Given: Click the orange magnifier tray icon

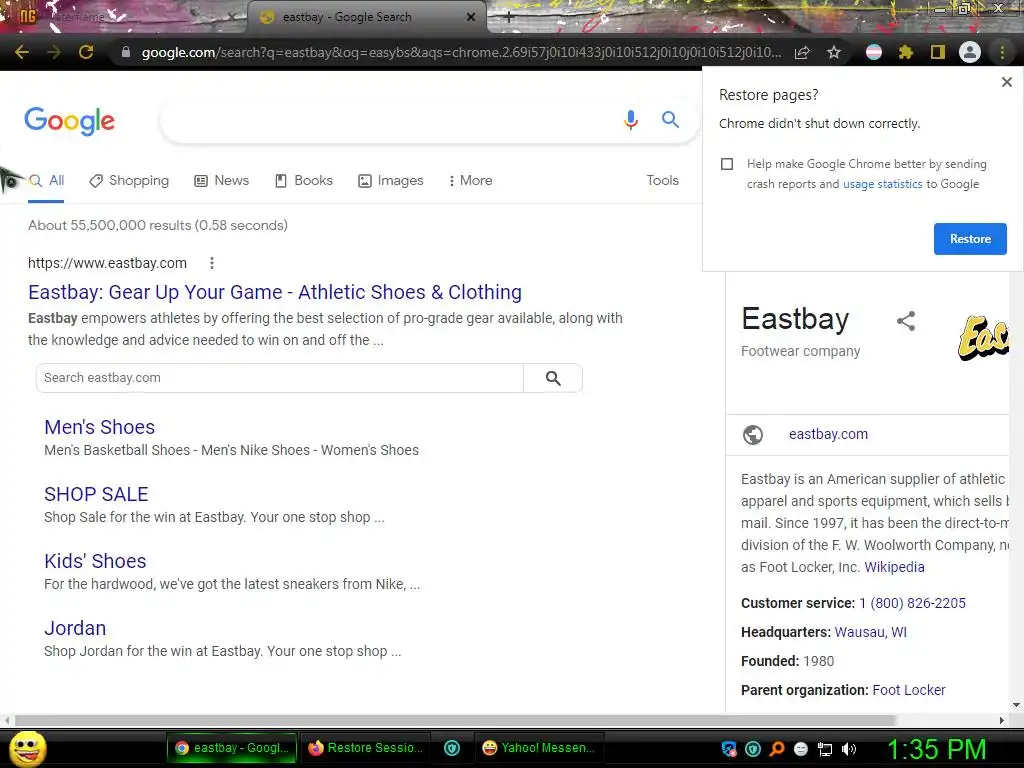Looking at the screenshot, I should point(776,749).
